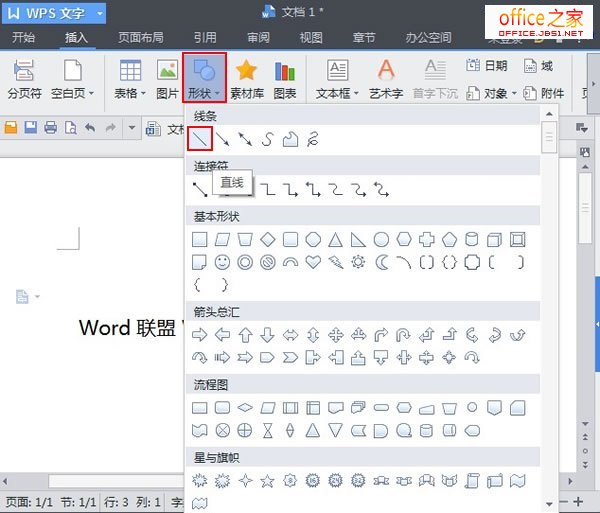
Task: Click the save icon in quick toolbar
Action: click(x=31, y=127)
